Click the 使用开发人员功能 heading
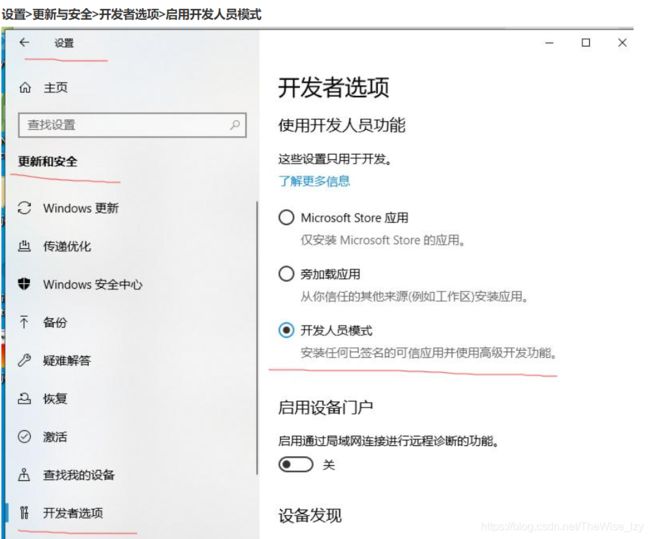650x539 pixels. coord(342,125)
